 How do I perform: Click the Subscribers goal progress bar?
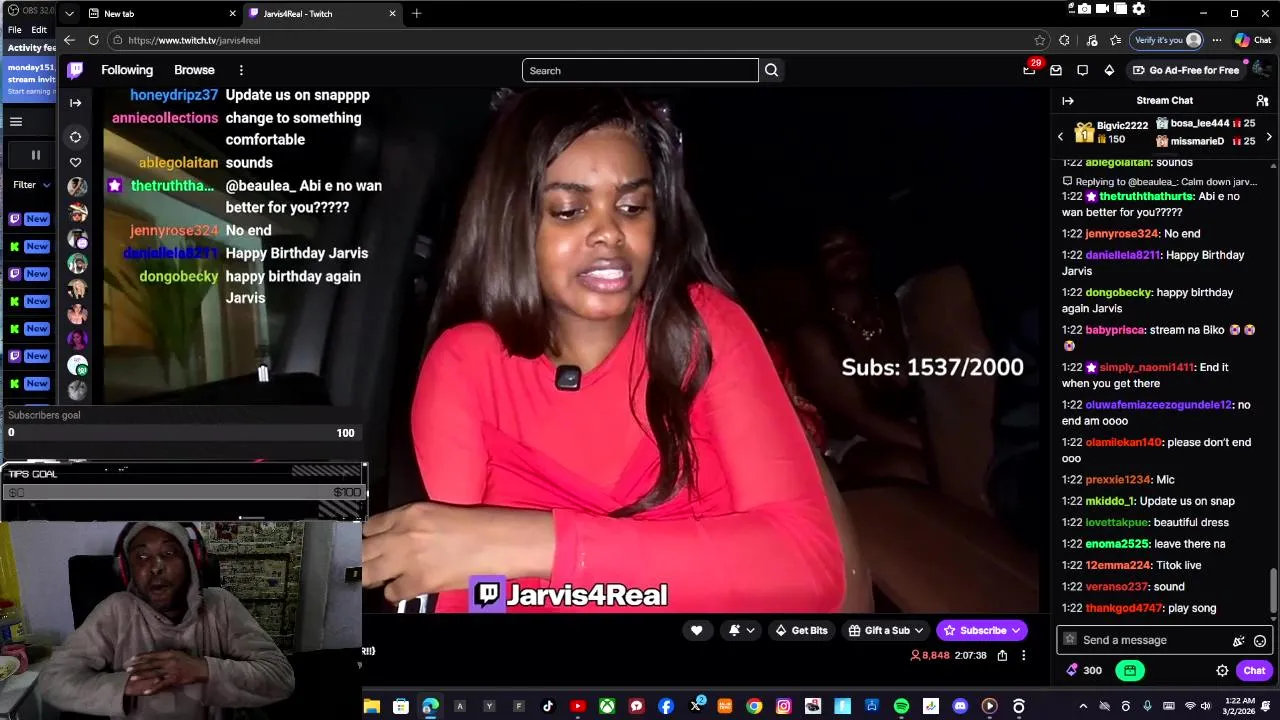pos(183,433)
